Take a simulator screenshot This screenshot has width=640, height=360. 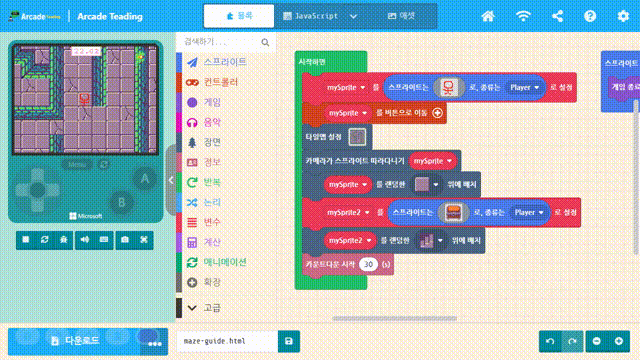[x=124, y=240]
